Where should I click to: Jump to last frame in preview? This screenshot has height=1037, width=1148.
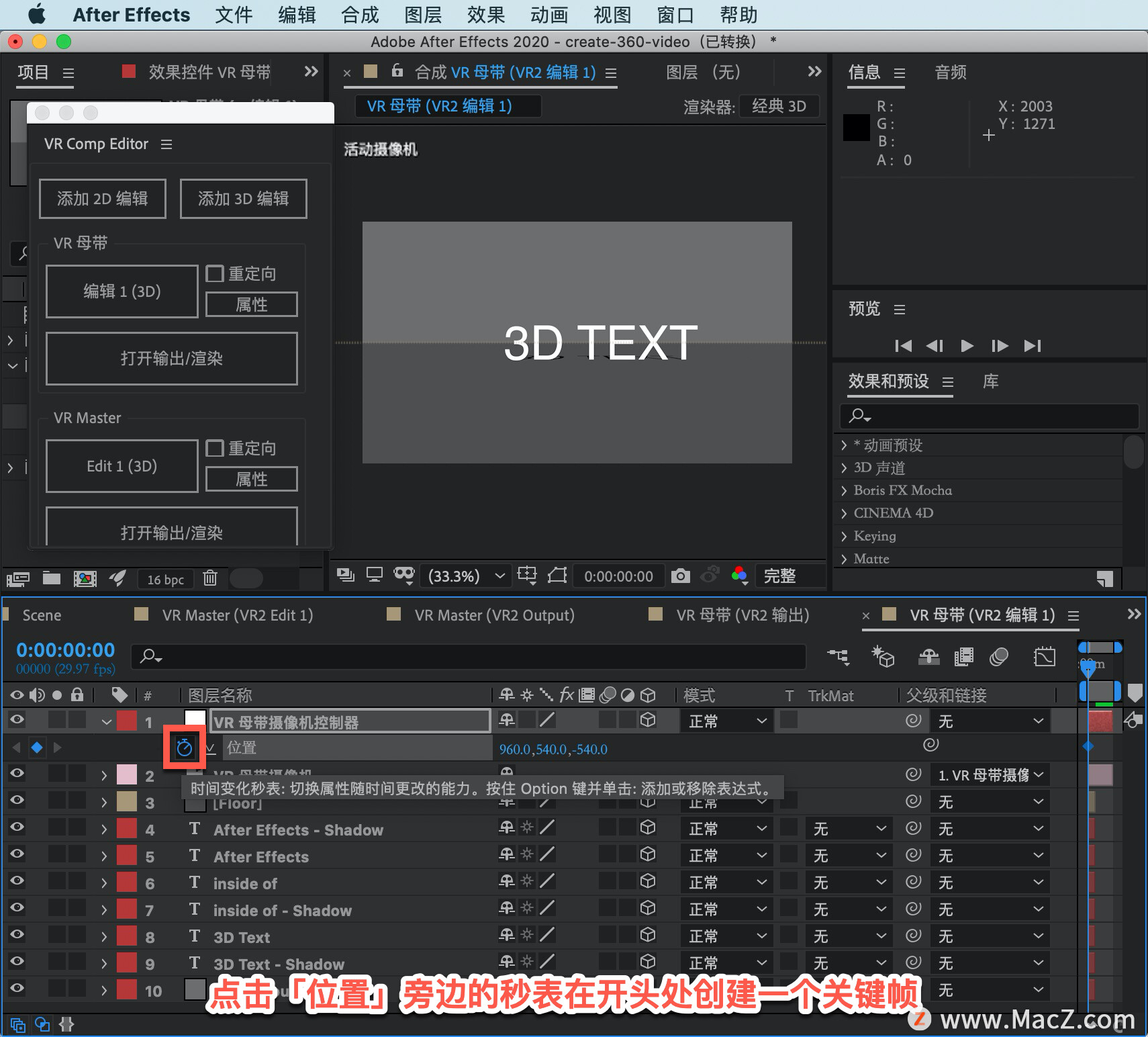tap(1033, 346)
